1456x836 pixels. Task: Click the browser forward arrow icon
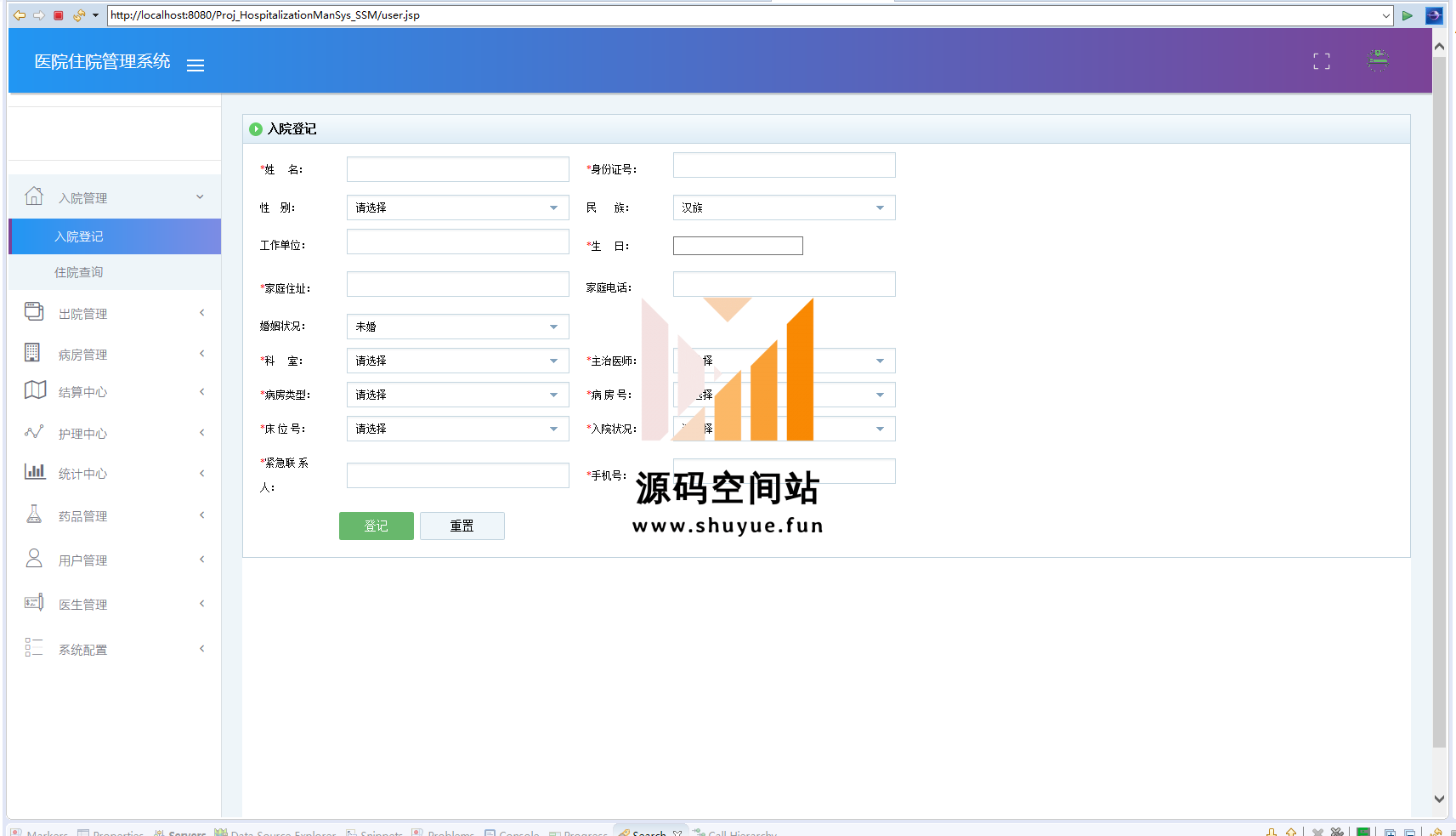click(x=39, y=15)
